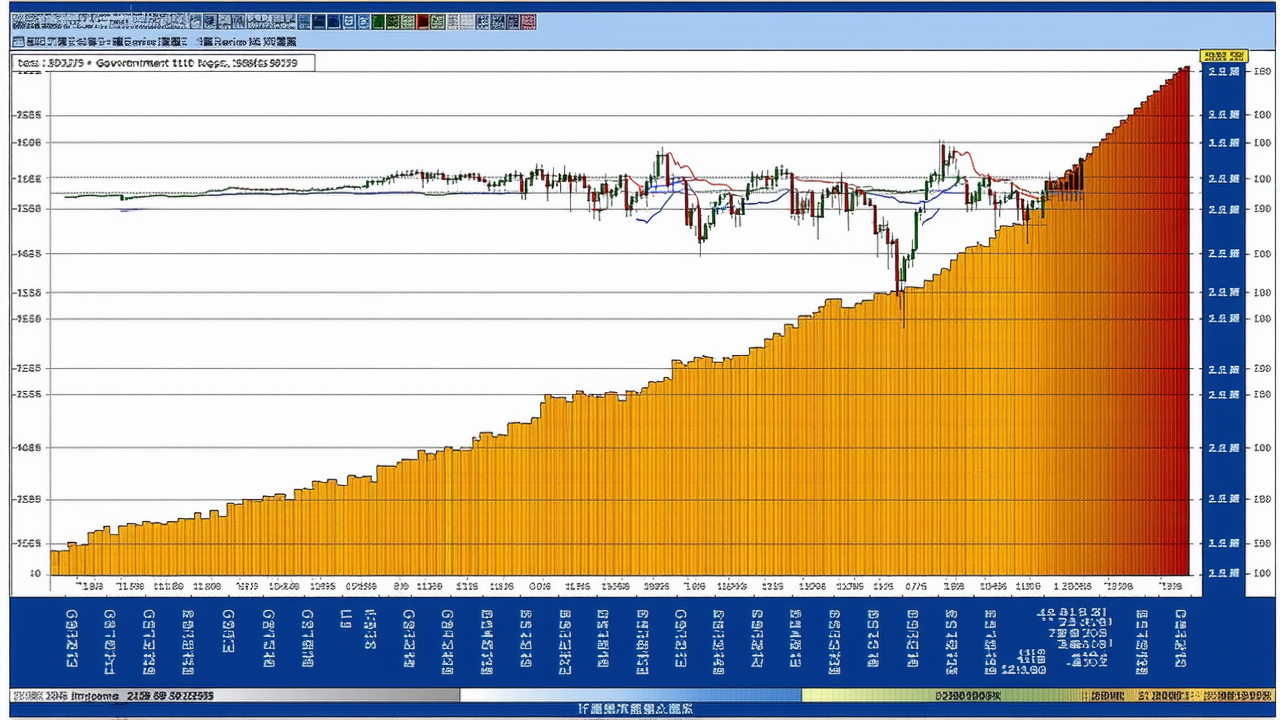The height and width of the screenshot is (720, 1280).
Task: Click the dark navy square toolbar icon
Action: pyautogui.click(x=319, y=21)
